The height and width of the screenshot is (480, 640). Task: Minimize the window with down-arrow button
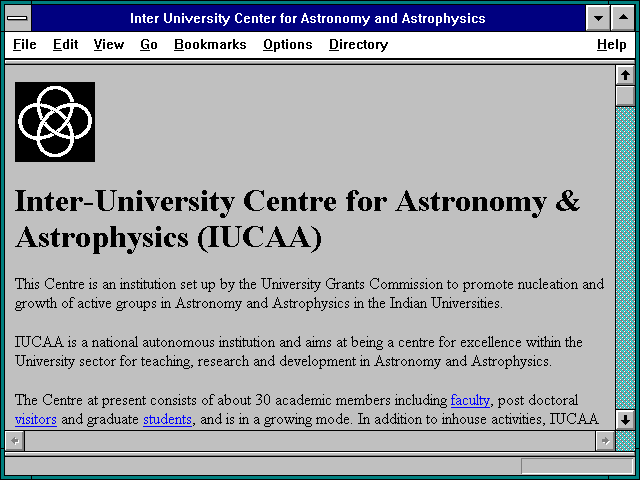(x=598, y=18)
